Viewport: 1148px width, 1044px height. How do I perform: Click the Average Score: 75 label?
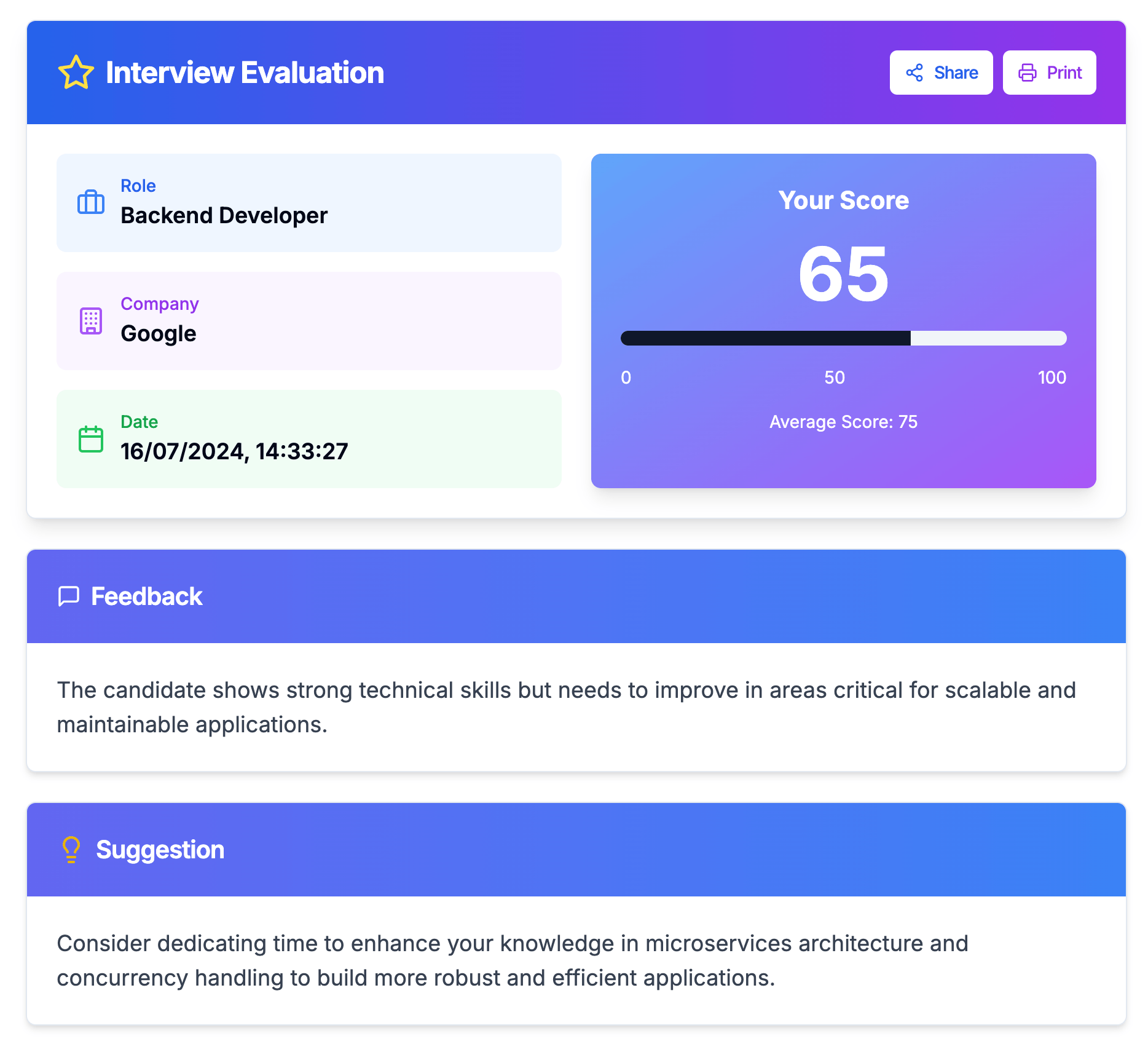(843, 422)
